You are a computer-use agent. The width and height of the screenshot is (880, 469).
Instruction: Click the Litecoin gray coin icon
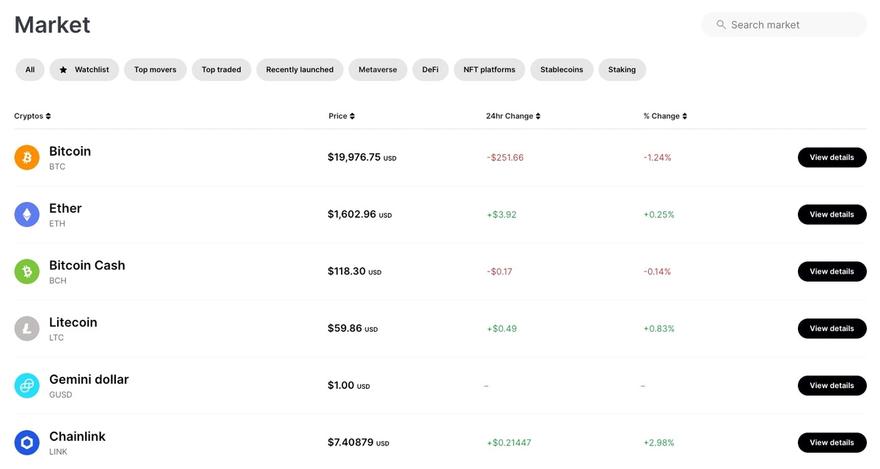27,329
